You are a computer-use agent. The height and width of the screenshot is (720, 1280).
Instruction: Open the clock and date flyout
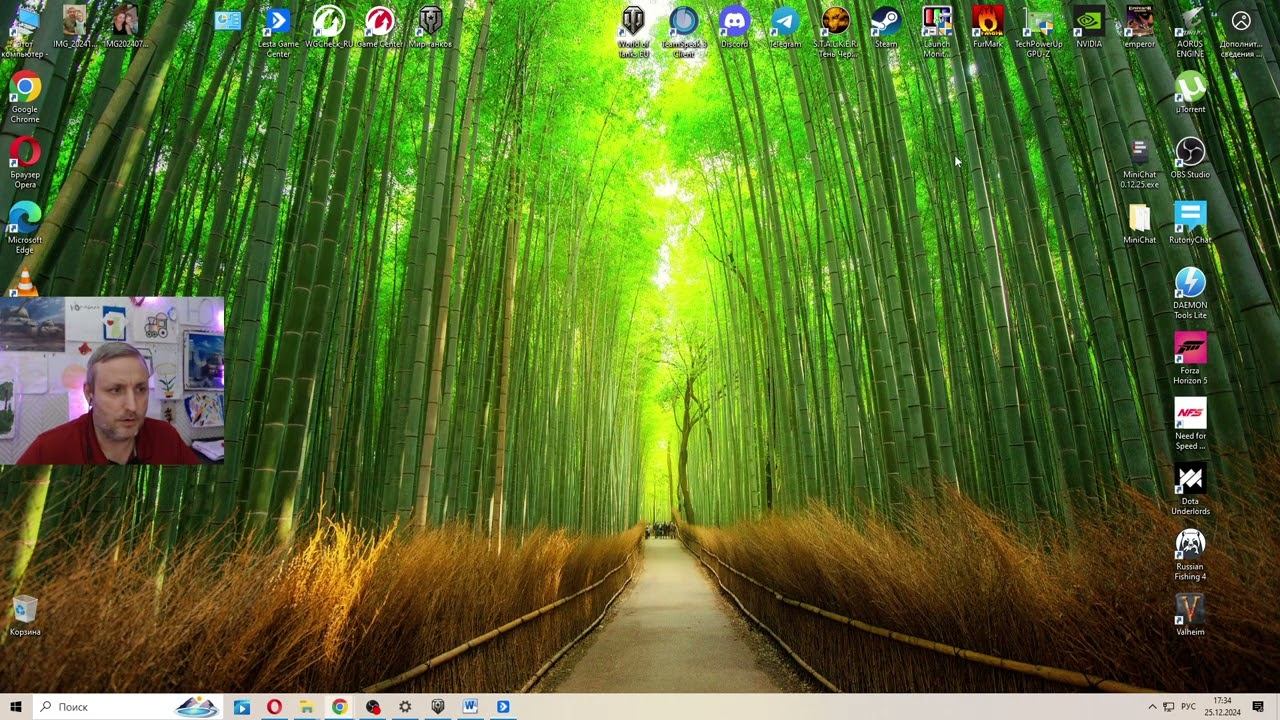(1222, 707)
